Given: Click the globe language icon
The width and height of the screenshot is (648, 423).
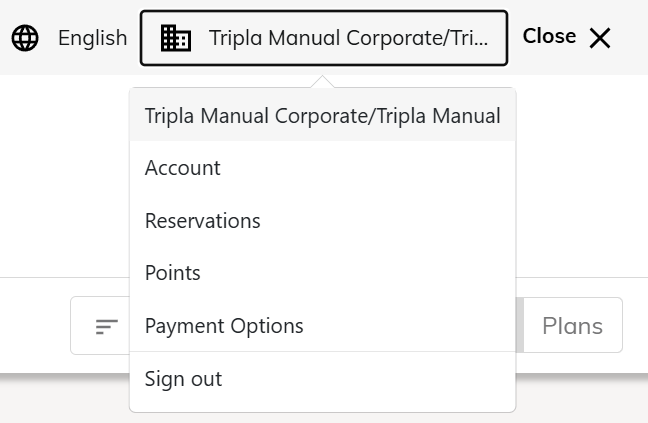Looking at the screenshot, I should (x=25, y=38).
